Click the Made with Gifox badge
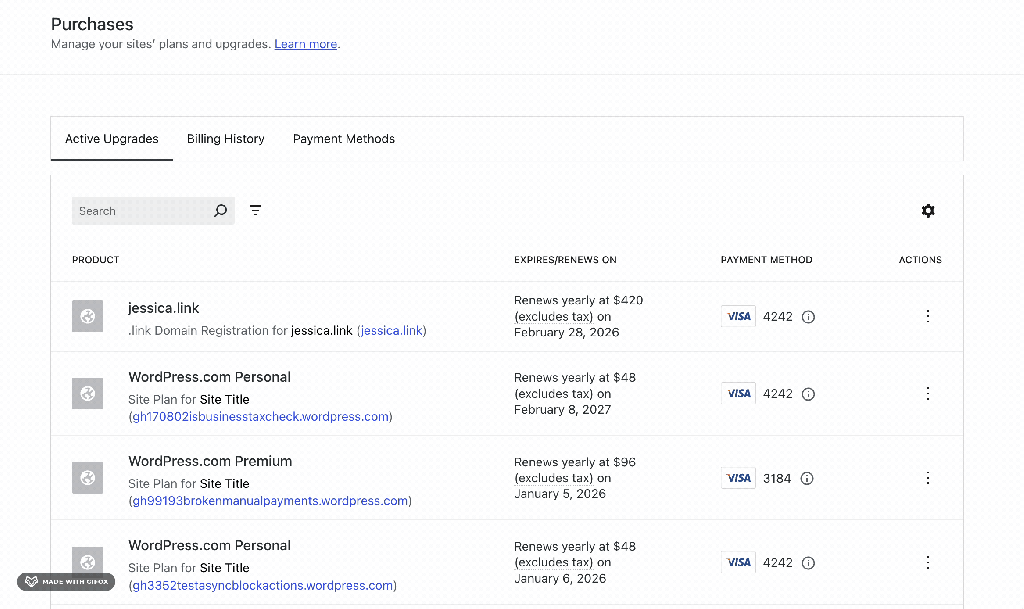 (66, 582)
